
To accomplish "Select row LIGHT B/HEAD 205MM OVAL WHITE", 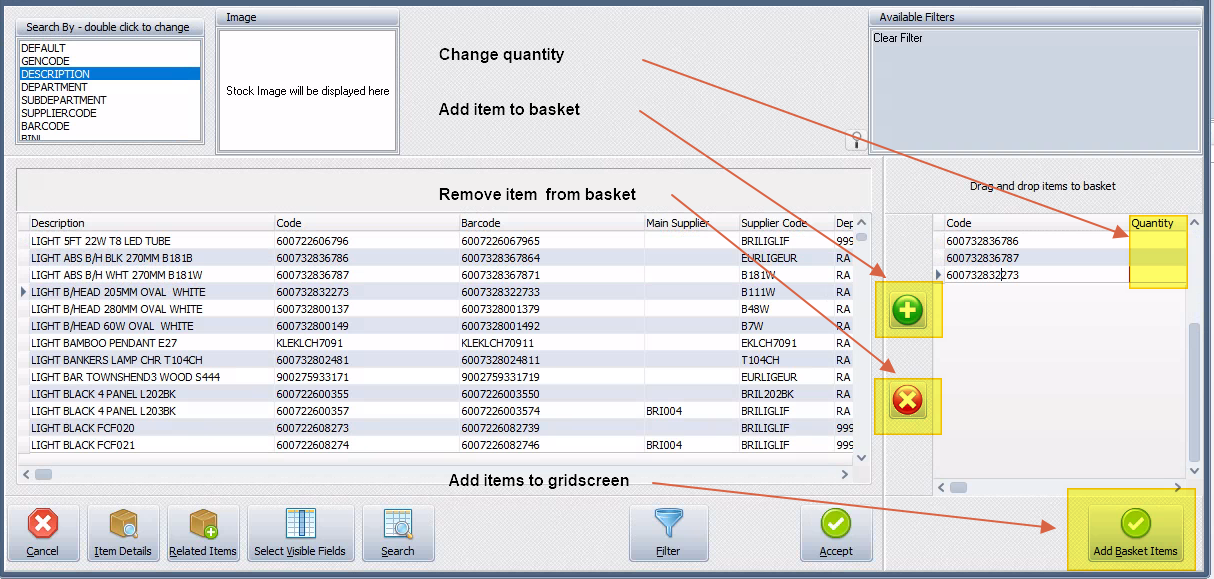I will 435,292.
